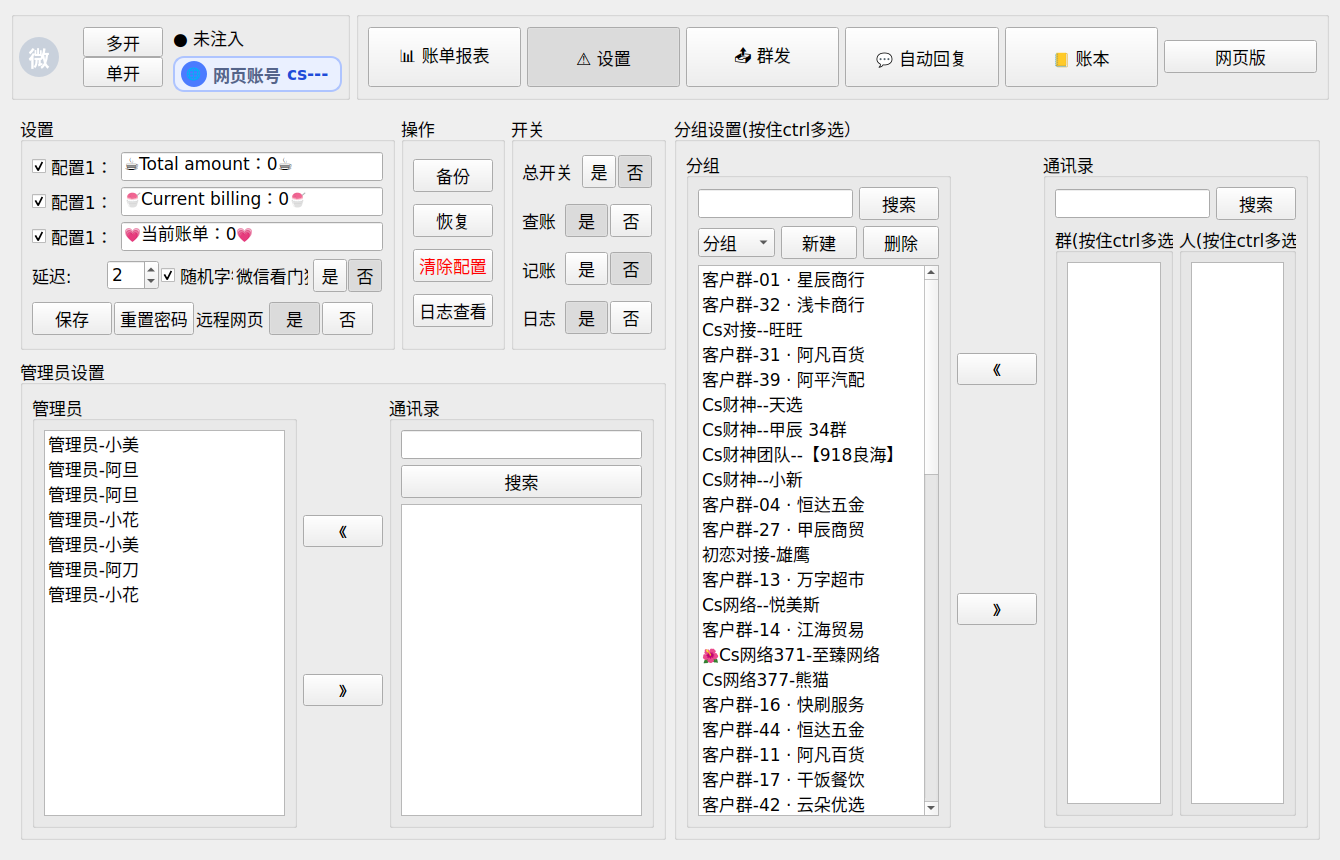Click the 保存 button
Screen dimensions: 1340x860
[x=72, y=319]
